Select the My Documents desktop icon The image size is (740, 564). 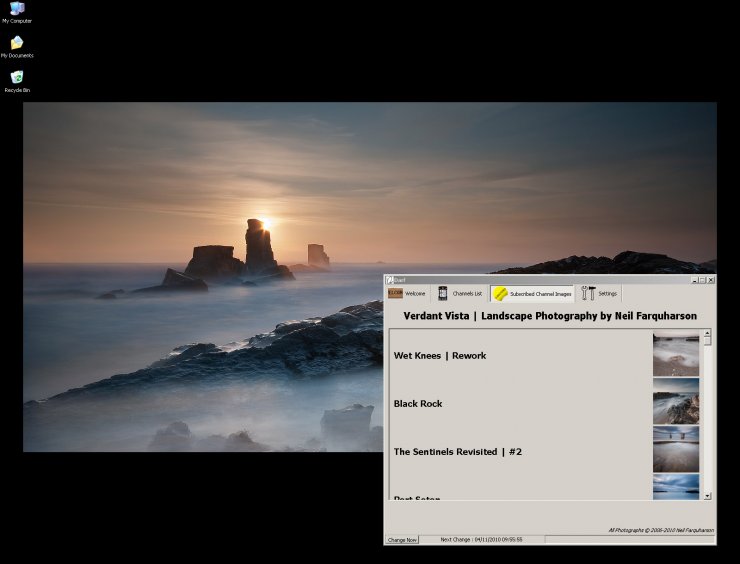coord(17,47)
